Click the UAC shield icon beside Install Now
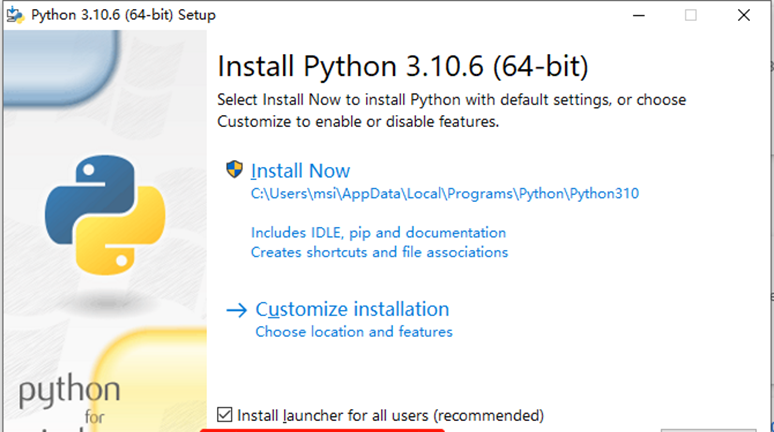The width and height of the screenshot is (774, 432). click(x=234, y=169)
